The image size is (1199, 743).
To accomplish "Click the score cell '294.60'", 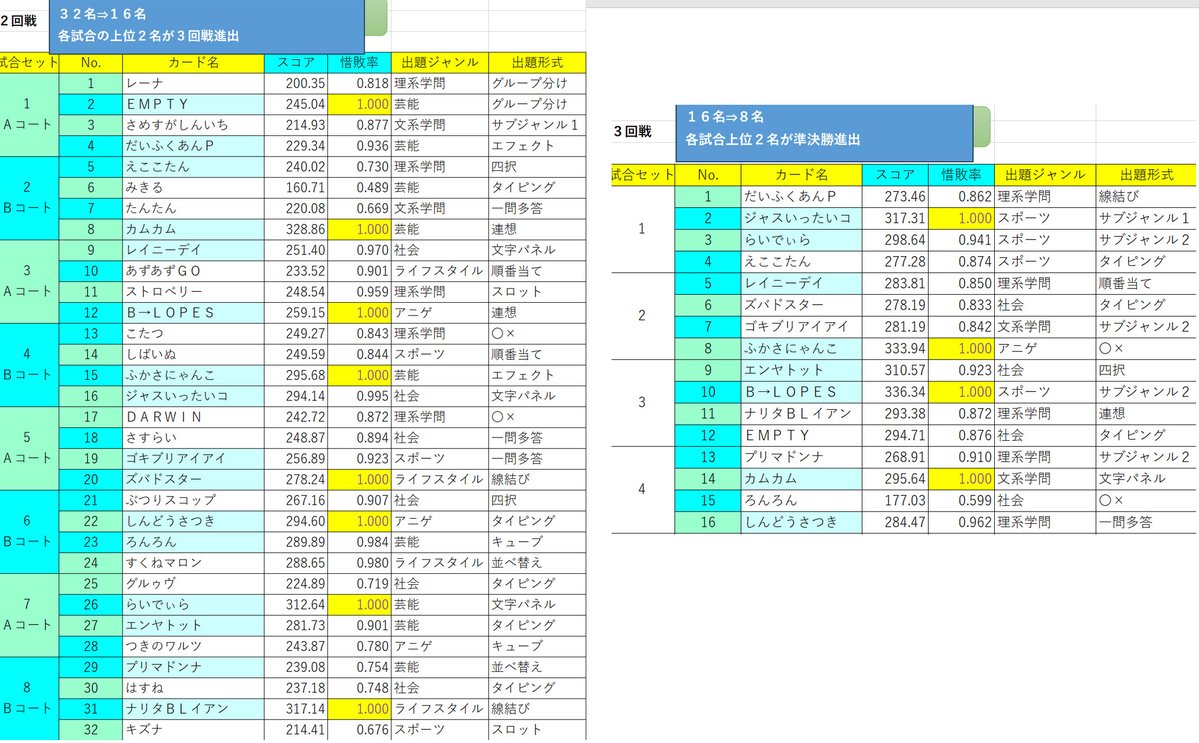I will (296, 521).
